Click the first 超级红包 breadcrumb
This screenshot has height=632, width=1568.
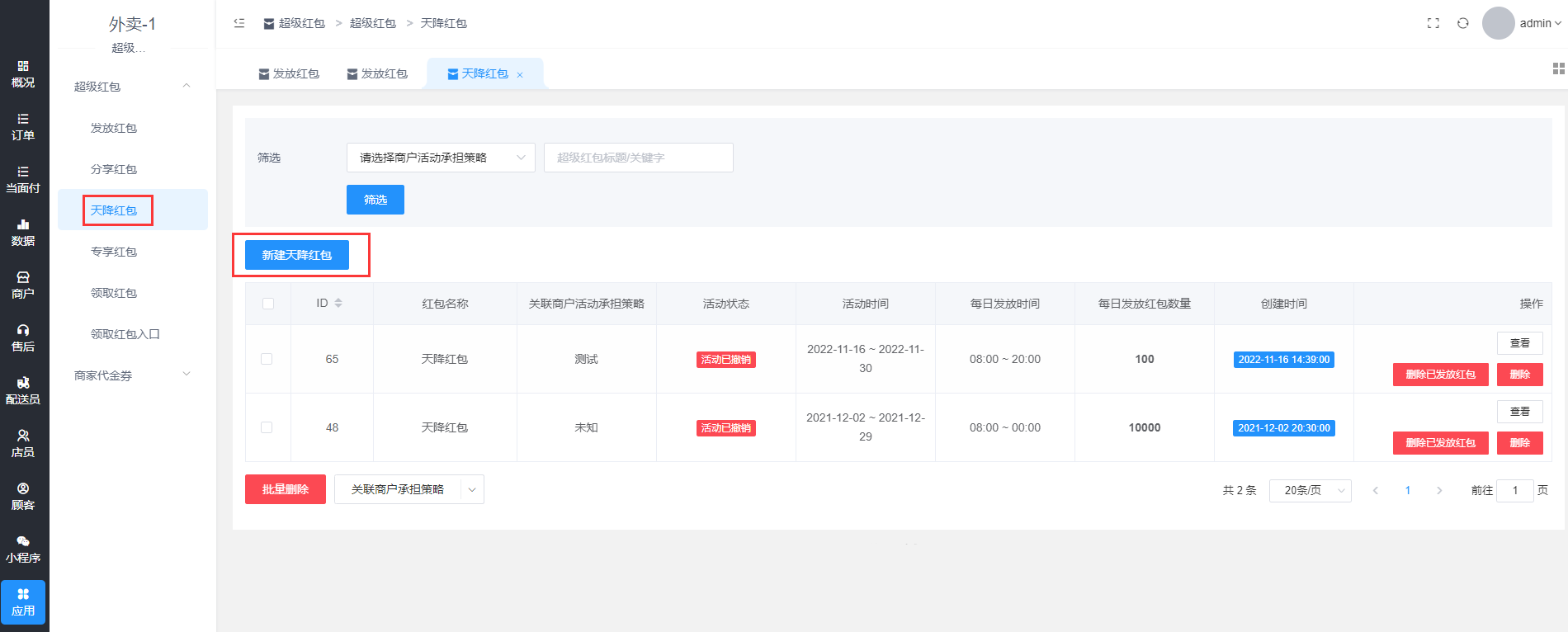click(x=295, y=23)
